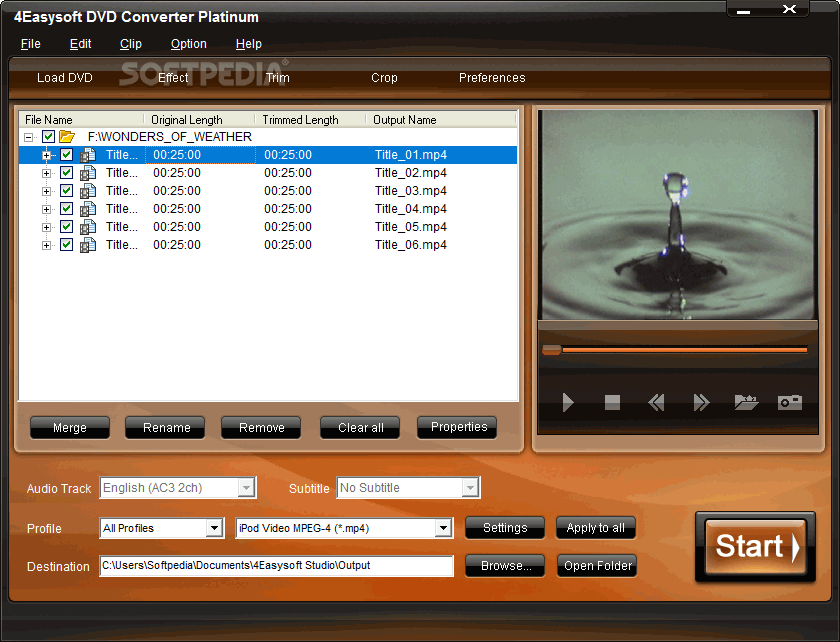Open the Option menu
Viewport: 840px width, 642px height.
point(189,44)
